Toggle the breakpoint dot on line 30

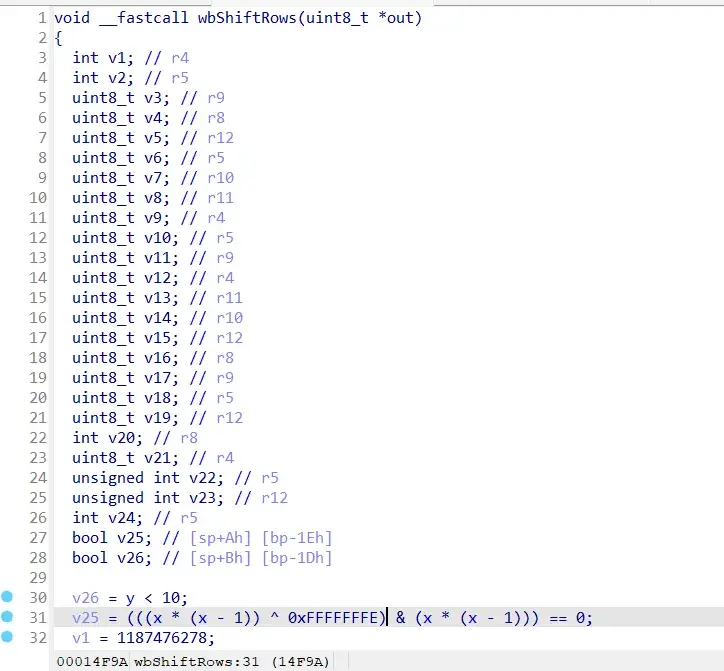click(x=7, y=597)
